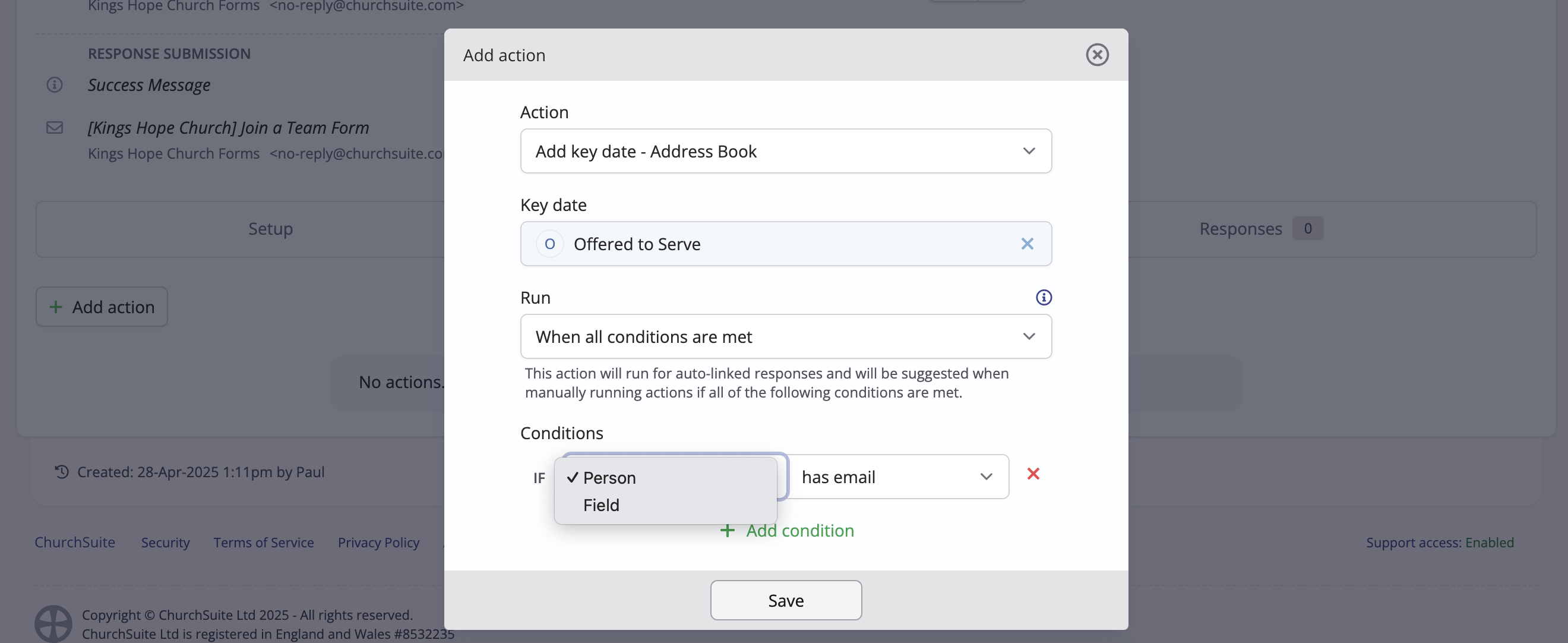The height and width of the screenshot is (643, 1568).
Task: Click the RESPONSE SUBMISSION heading
Action: point(169,53)
